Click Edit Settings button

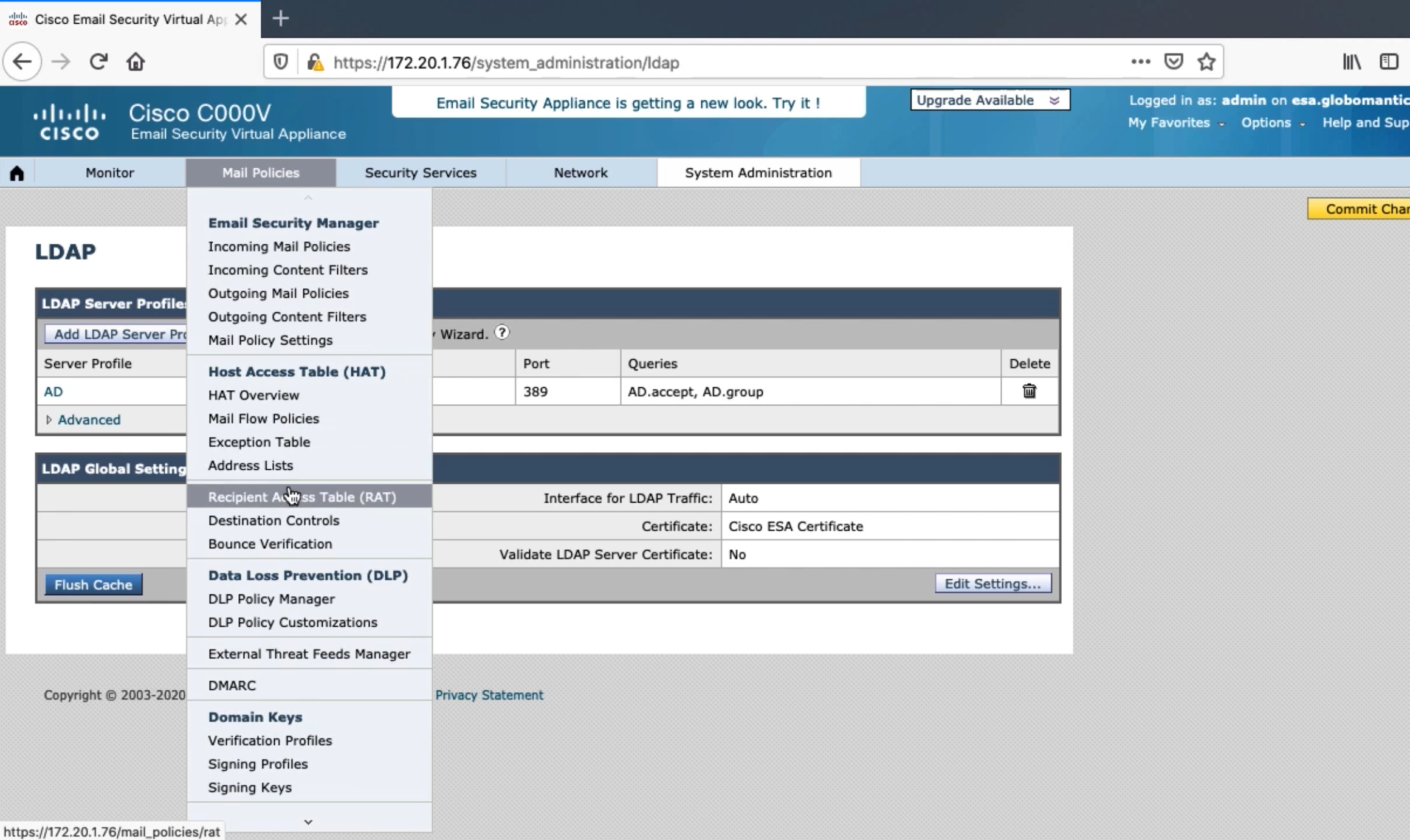click(992, 584)
